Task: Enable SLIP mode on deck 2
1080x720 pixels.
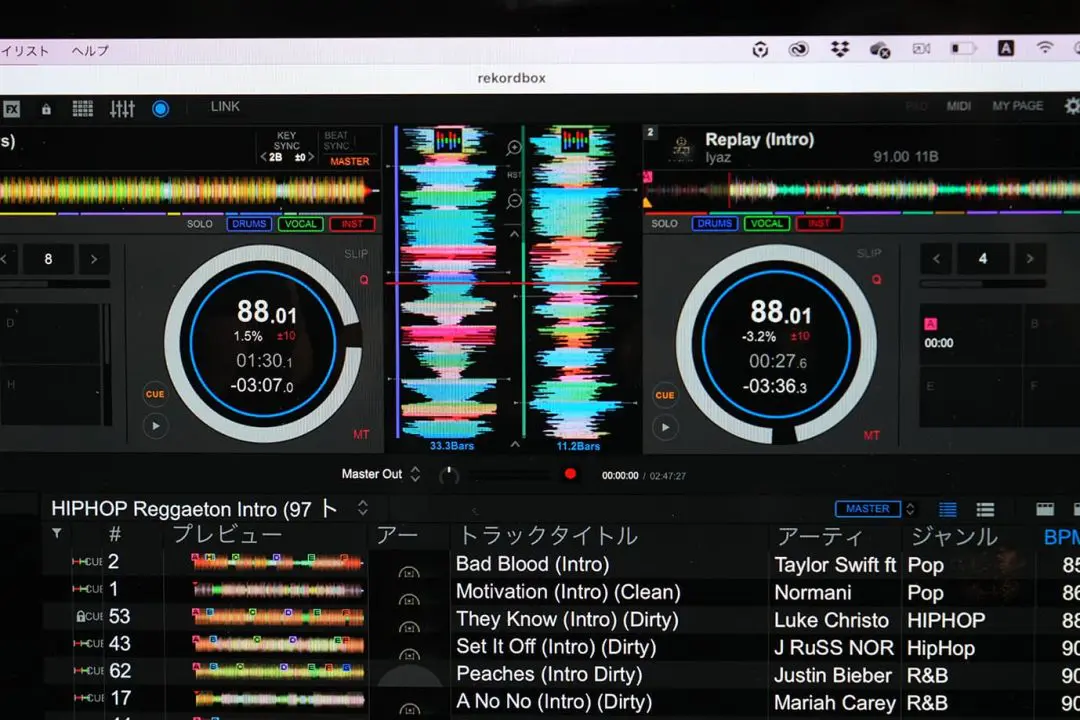Action: (869, 254)
